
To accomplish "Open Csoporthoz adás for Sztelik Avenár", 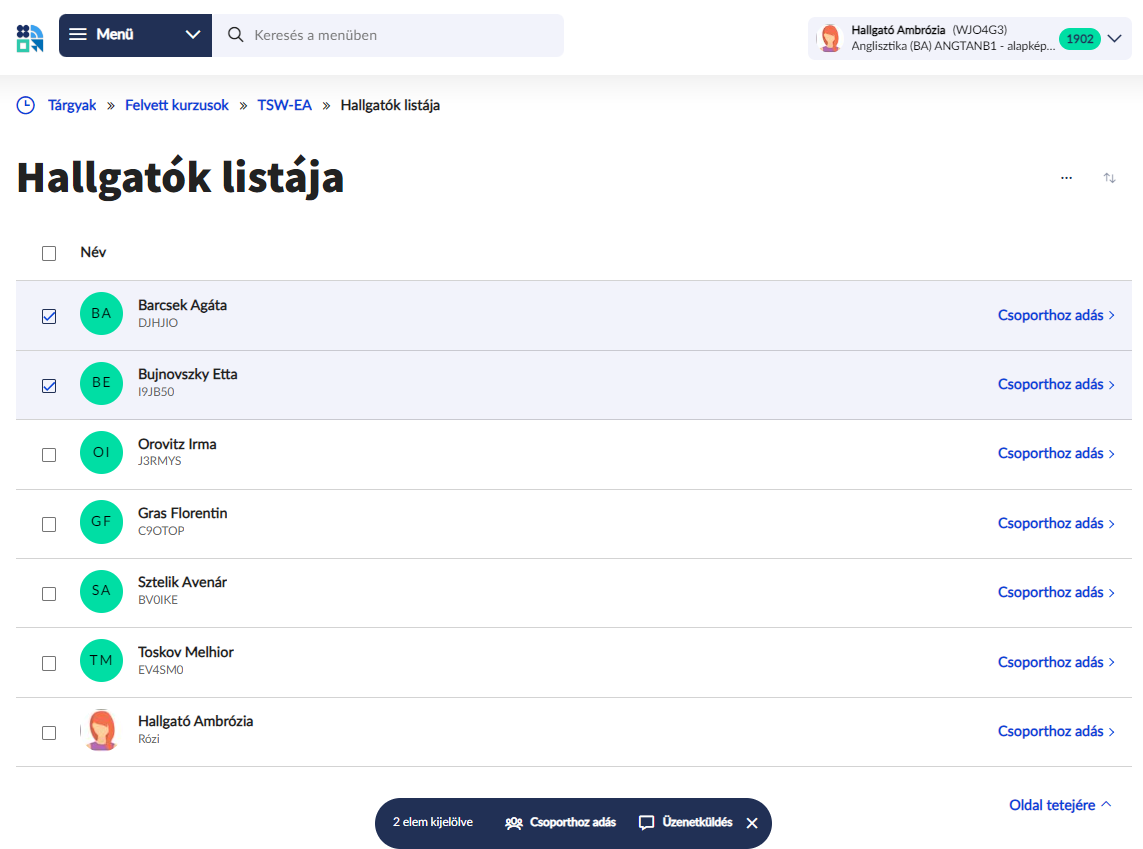I will coord(1056,592).
